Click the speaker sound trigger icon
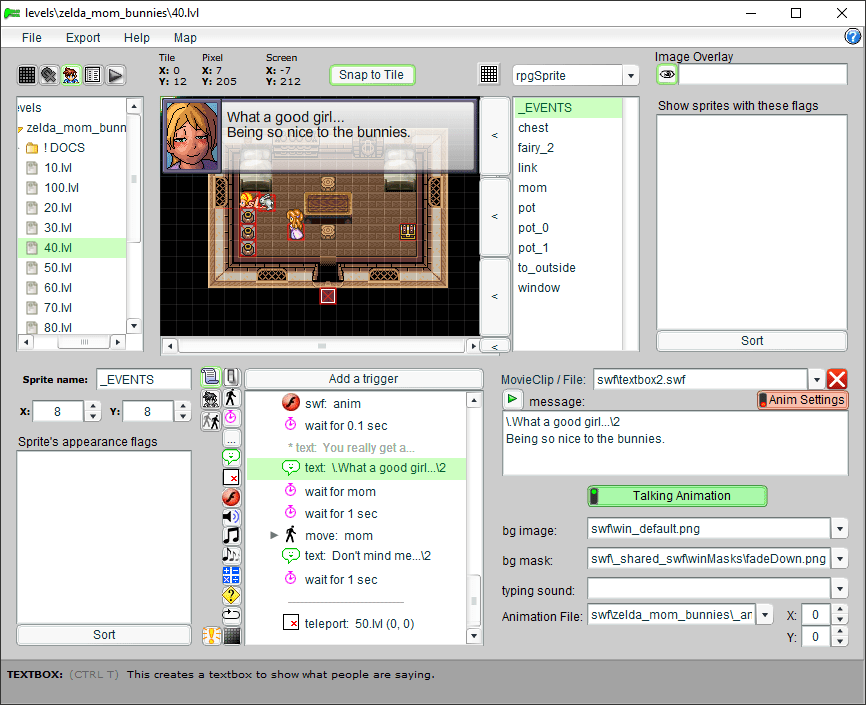The width and height of the screenshot is (866, 705). pyautogui.click(x=231, y=516)
